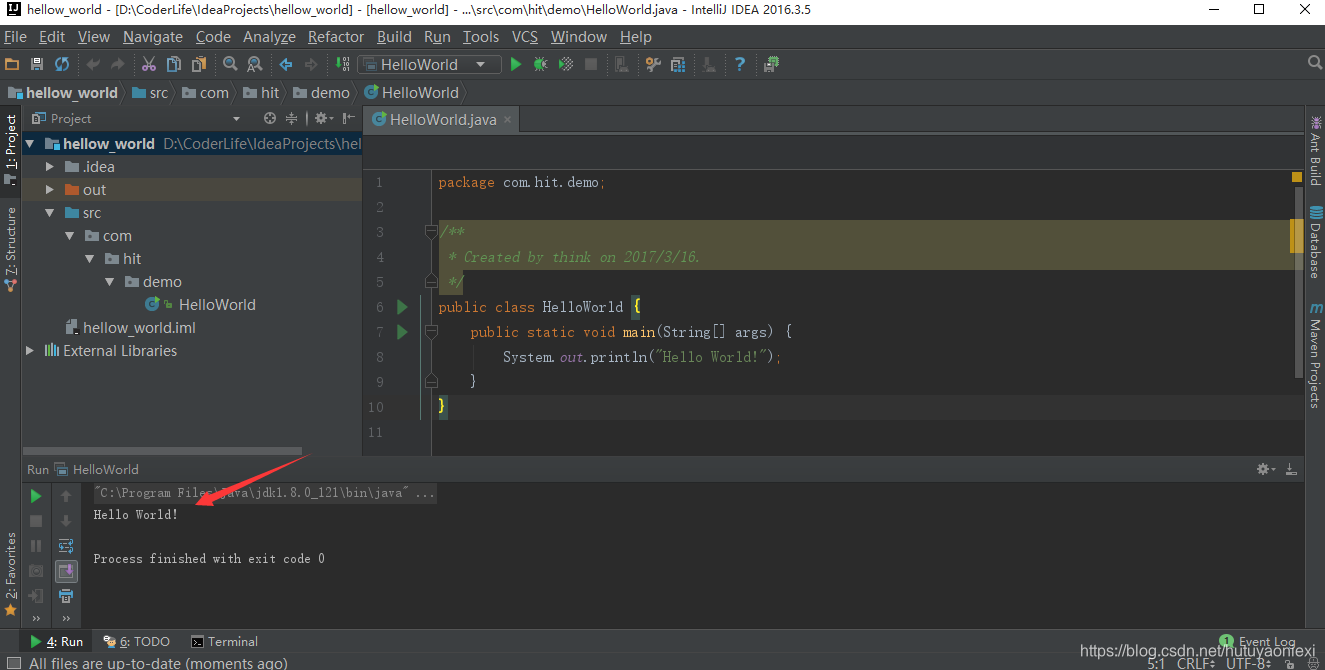Click the 4: Run bottom tab
This screenshot has height=670, width=1325.
[56, 641]
